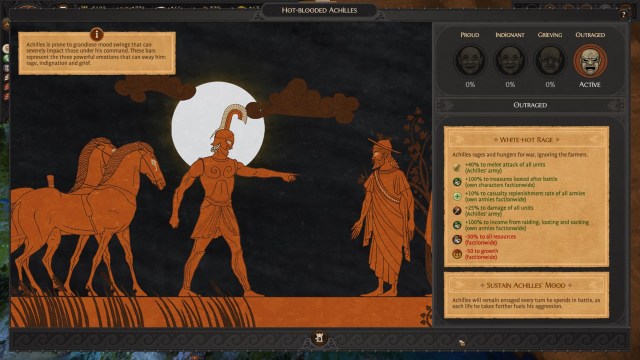
Task: Click the casualty replenishment plus icon
Action: (x=457, y=196)
